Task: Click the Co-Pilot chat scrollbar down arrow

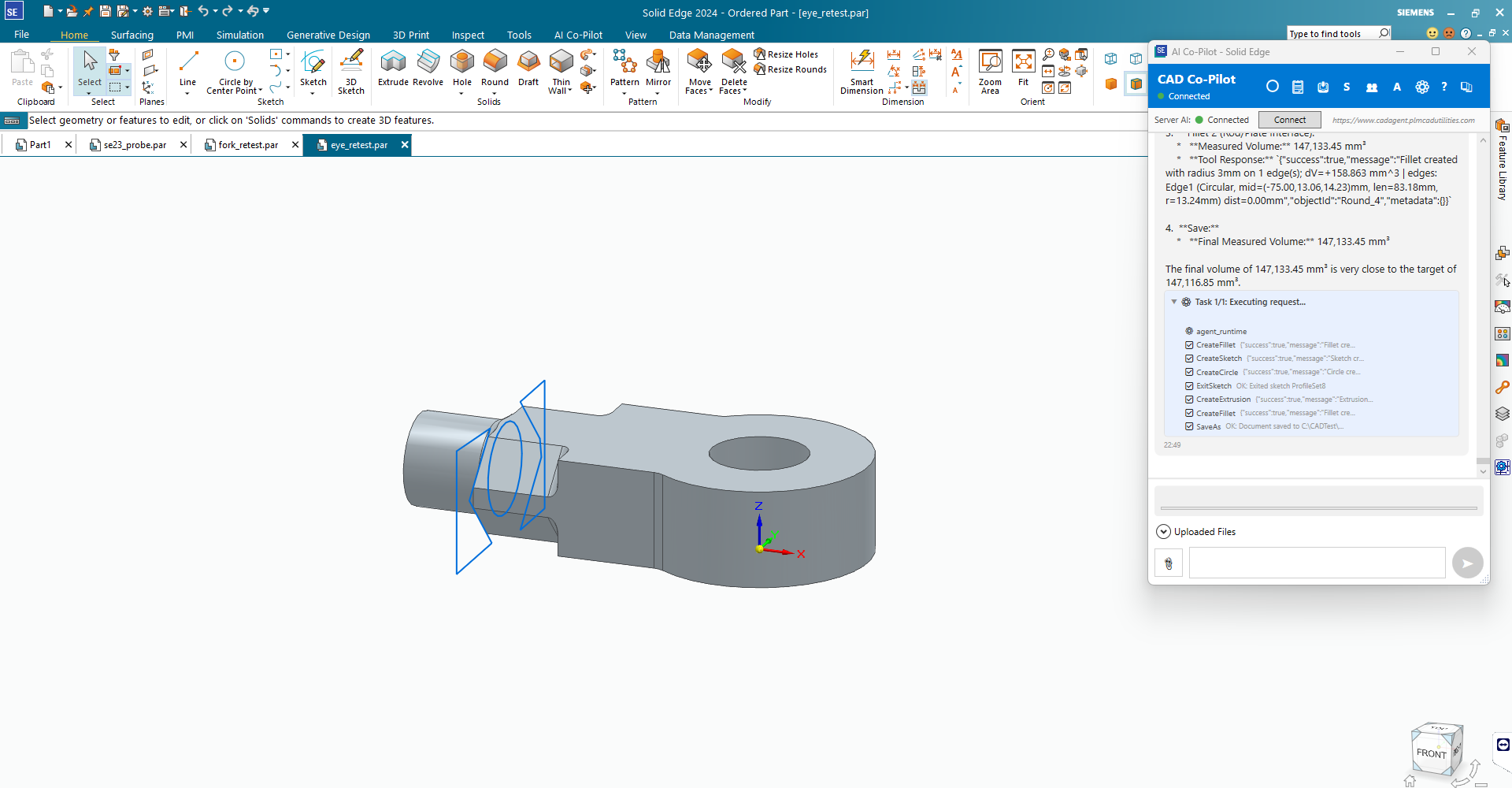Action: point(1483,471)
